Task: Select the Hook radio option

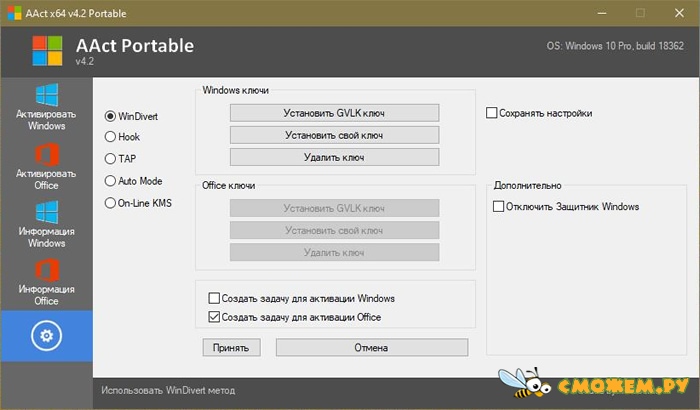Action: point(122,137)
